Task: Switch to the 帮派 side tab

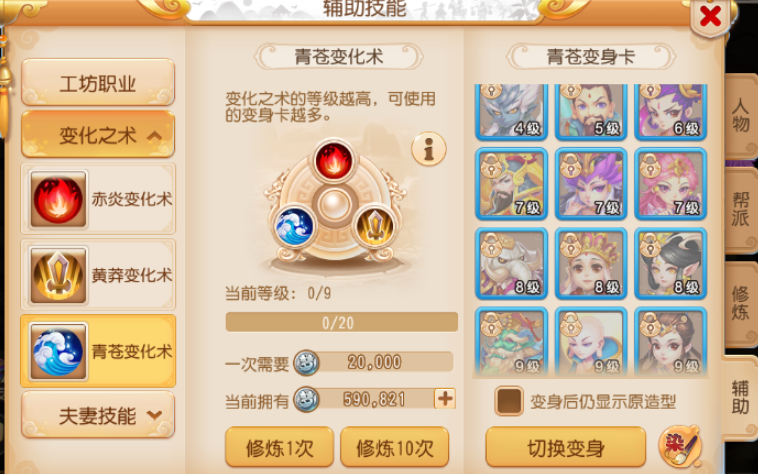Action: pos(740,210)
